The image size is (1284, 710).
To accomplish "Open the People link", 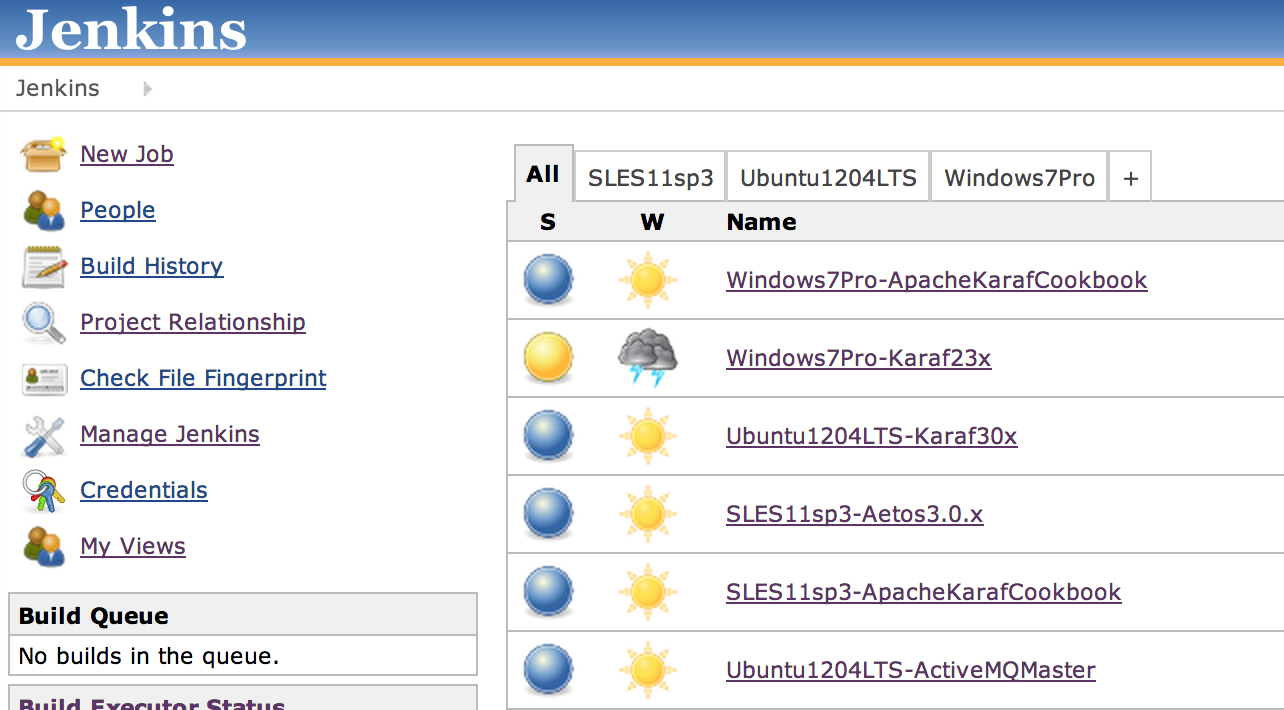I will (118, 210).
